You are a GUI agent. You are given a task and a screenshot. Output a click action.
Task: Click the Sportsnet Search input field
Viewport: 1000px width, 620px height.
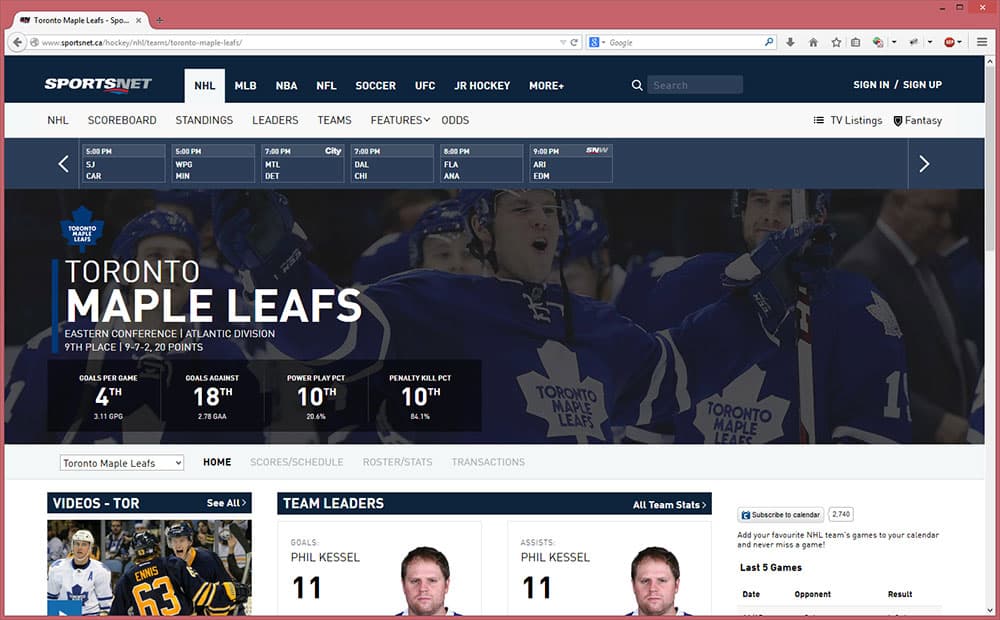(695, 85)
